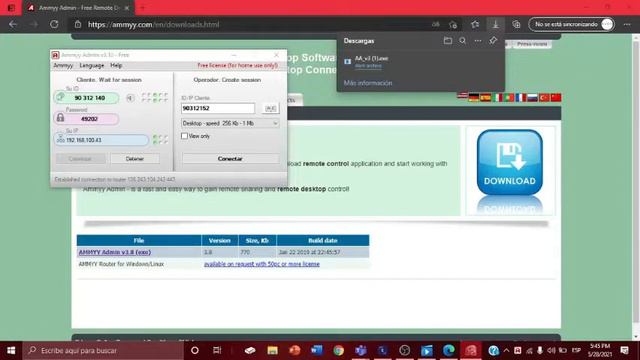640x360 pixels.
Task: Click the Ammyy Admin title bar logo icon
Action: pyautogui.click(x=56, y=55)
